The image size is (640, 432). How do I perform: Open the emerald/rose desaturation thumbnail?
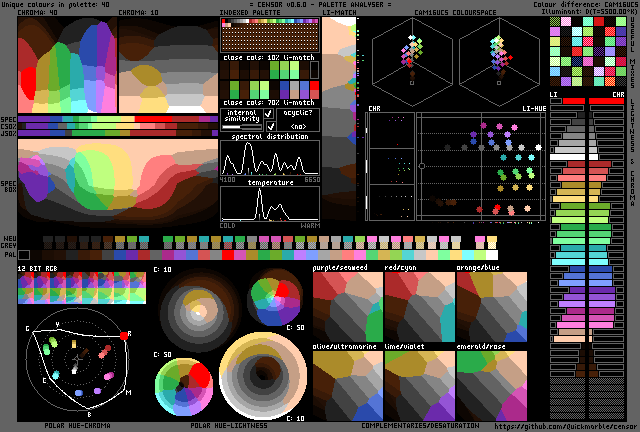pos(491,385)
